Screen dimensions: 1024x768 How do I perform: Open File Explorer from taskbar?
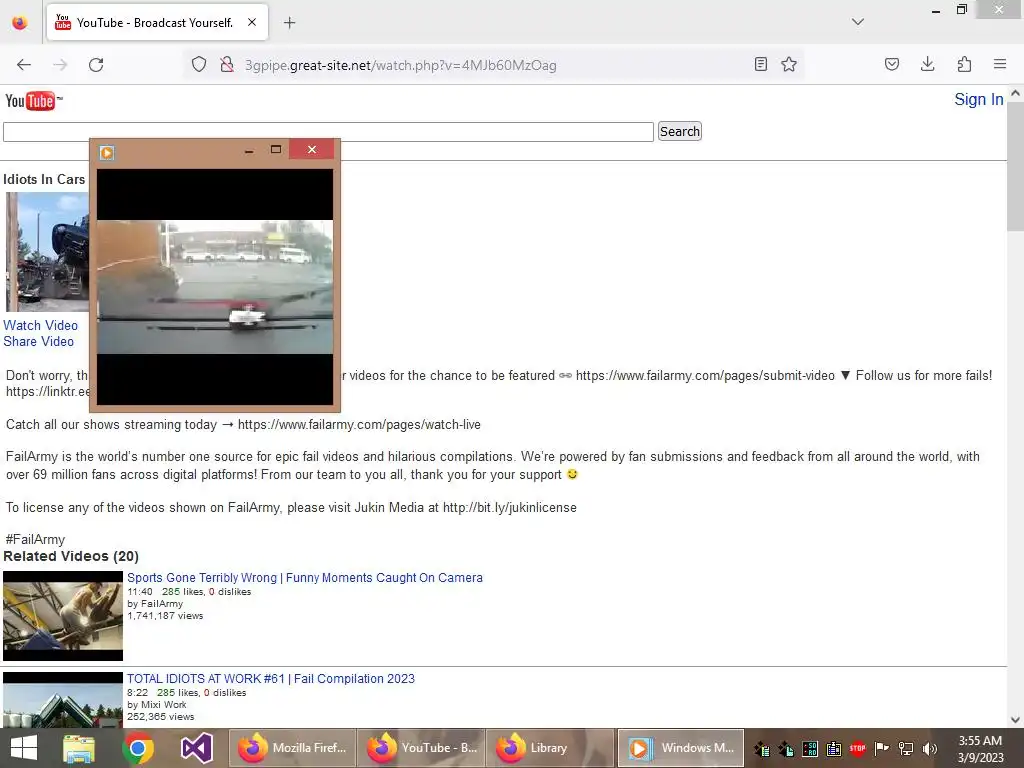[79, 748]
